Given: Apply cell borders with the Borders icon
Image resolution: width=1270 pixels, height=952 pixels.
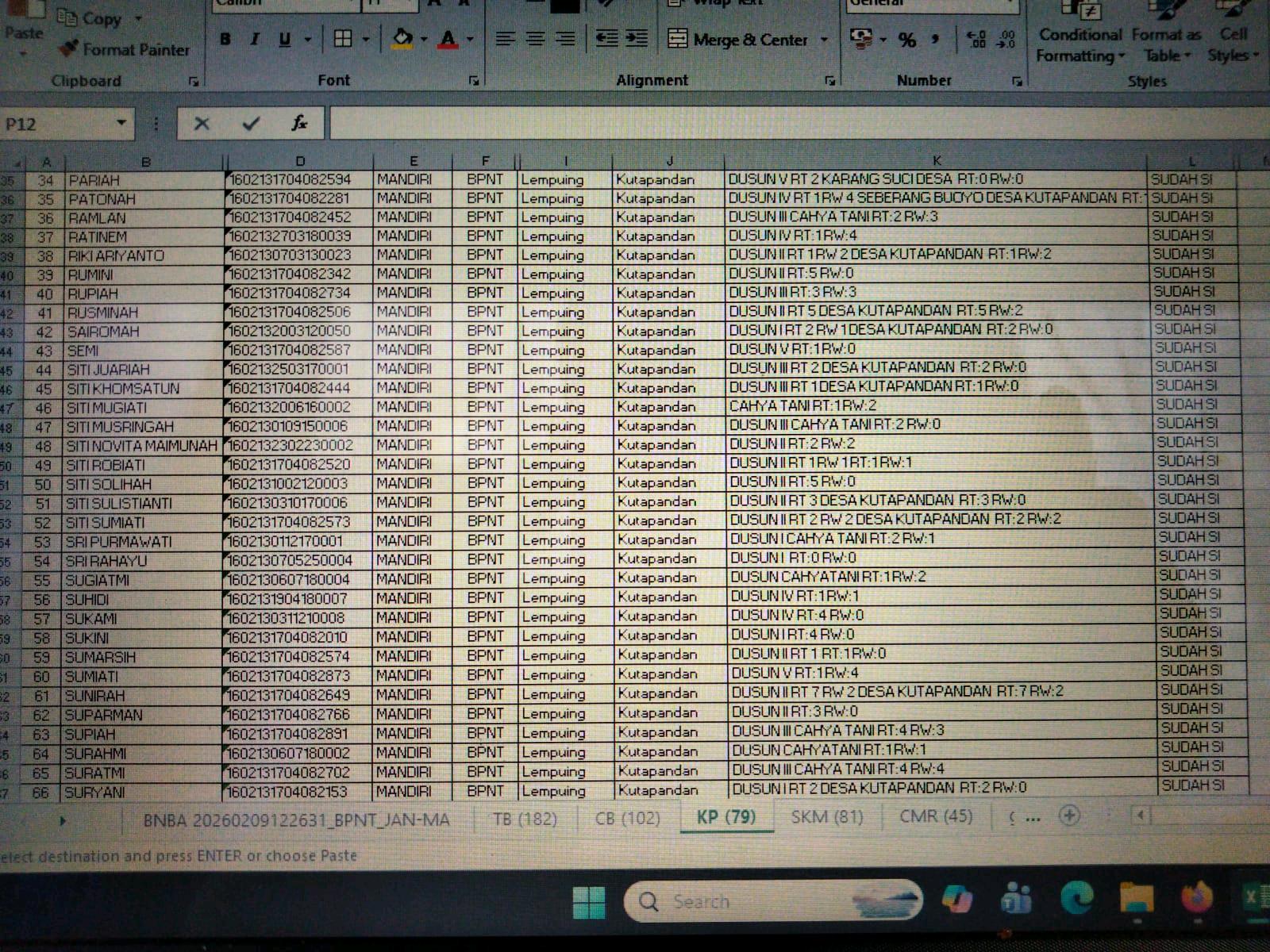Looking at the screenshot, I should 343,39.
